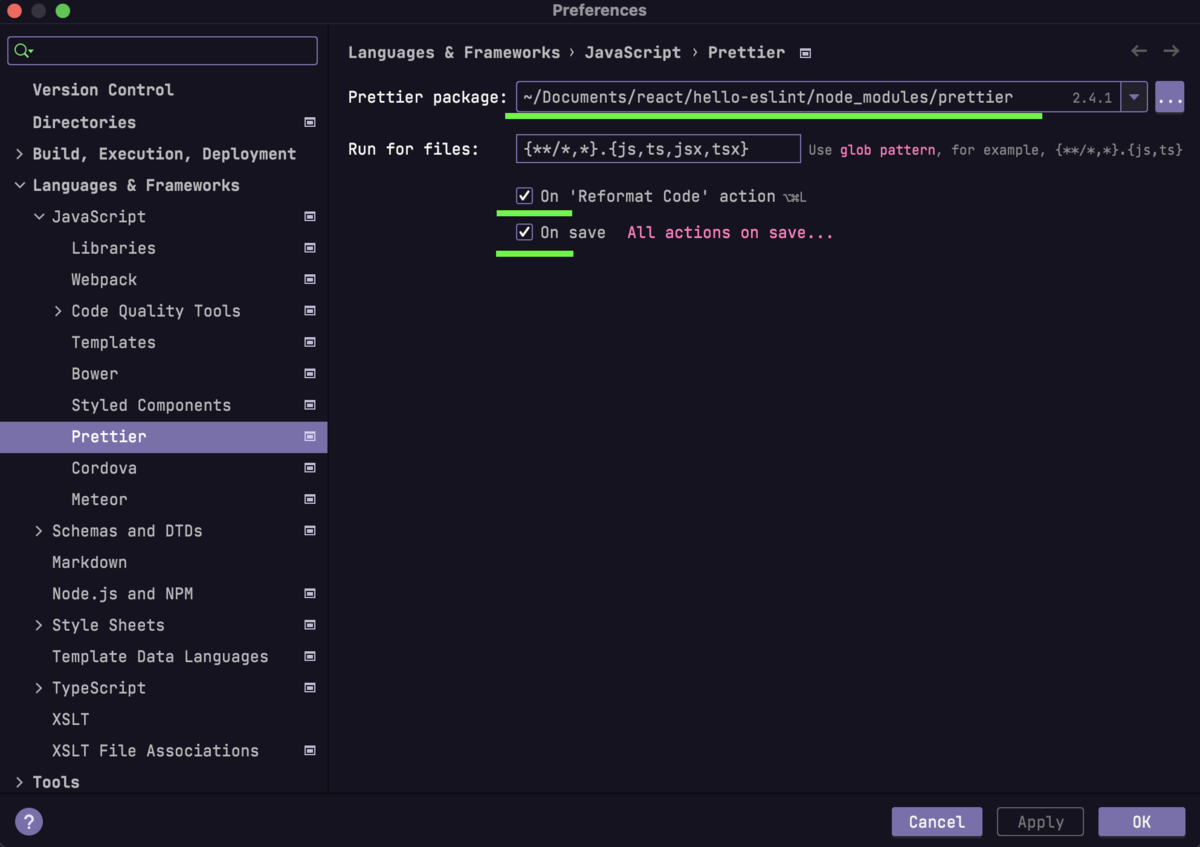Screen dimensions: 1200x847
Task: Collapse the JavaScript tree node
Action: pos(39,216)
